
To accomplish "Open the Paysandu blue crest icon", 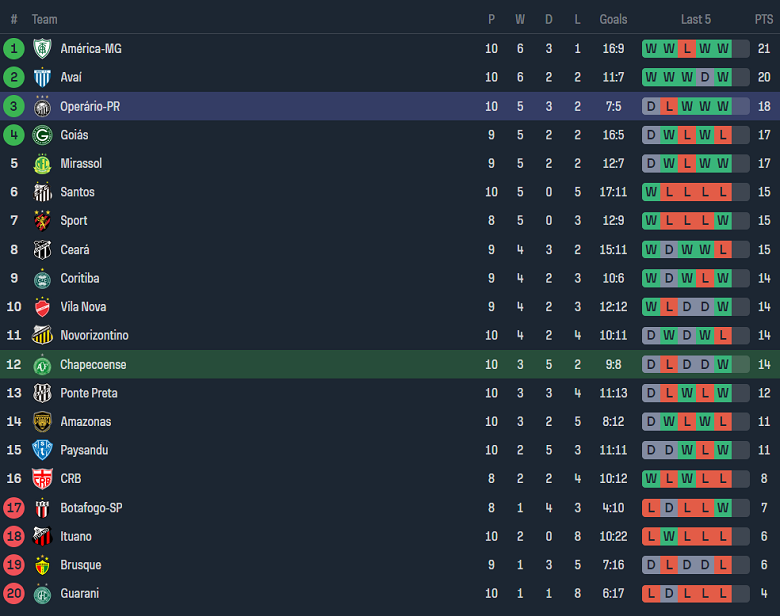I will 42,450.
